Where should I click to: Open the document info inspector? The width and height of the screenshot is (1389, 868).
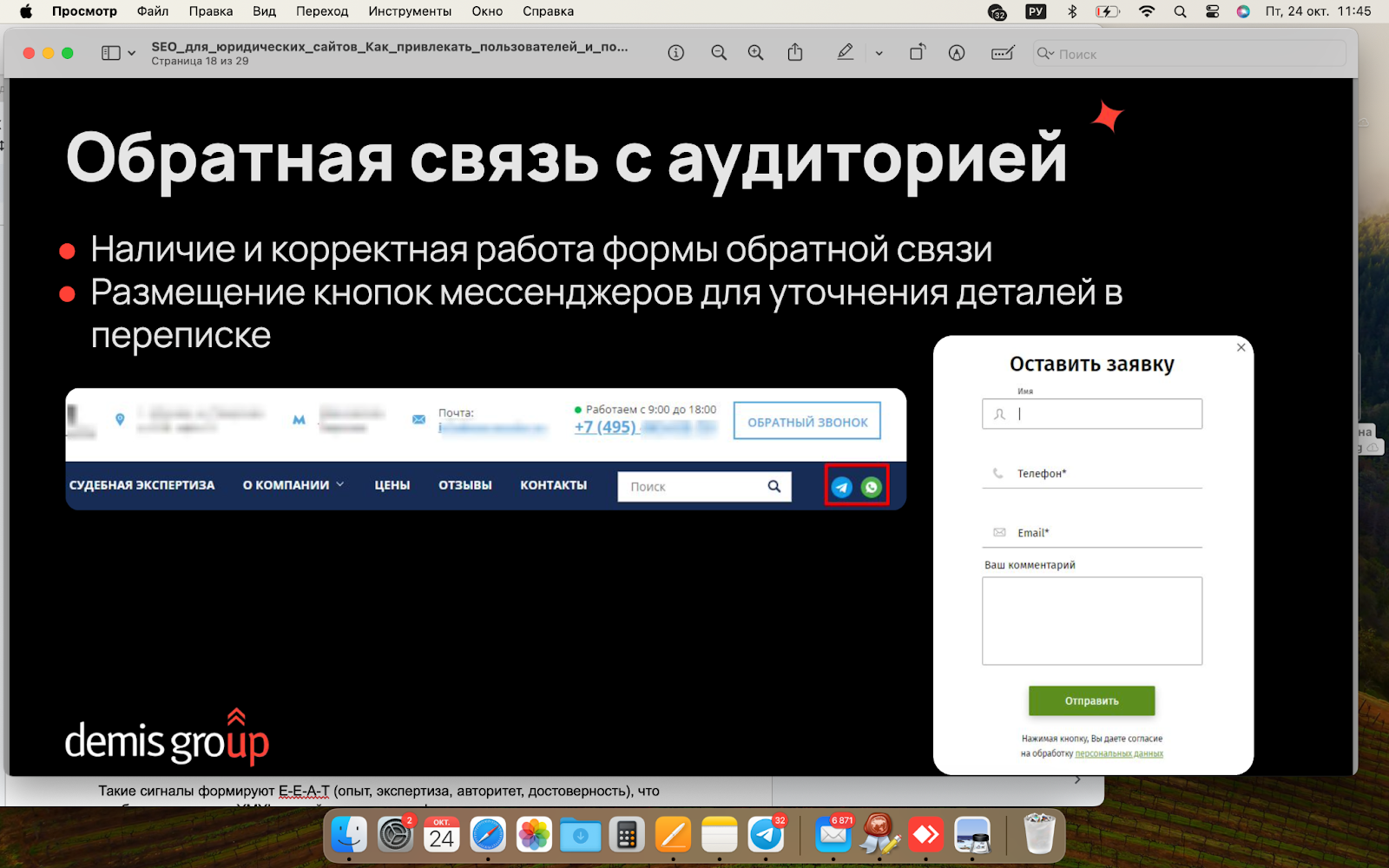pyautogui.click(x=675, y=53)
